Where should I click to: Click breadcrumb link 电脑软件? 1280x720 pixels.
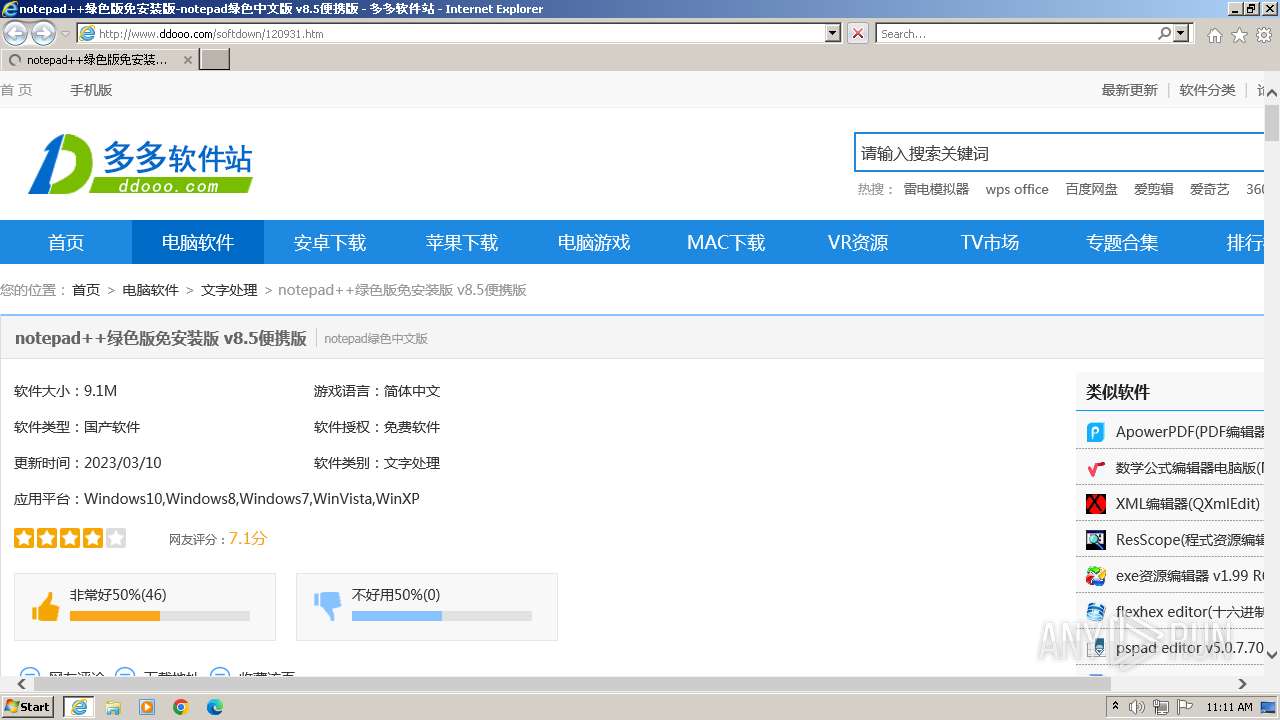(150, 290)
